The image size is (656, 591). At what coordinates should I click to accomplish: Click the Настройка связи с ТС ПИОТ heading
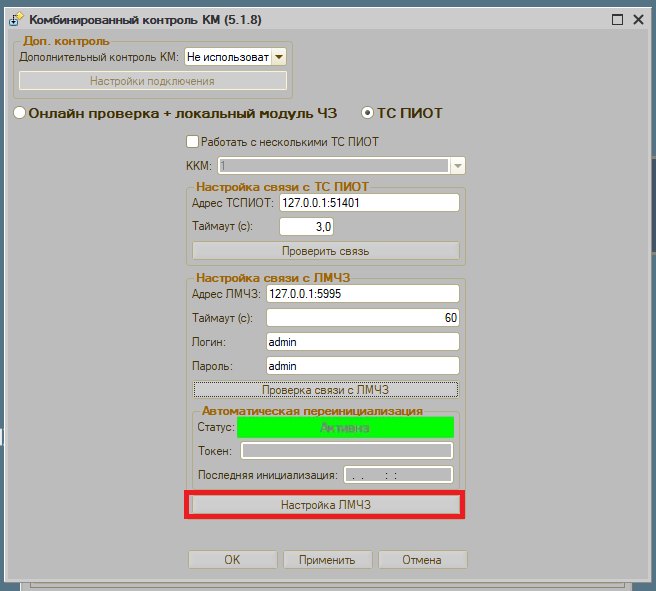click(282, 187)
